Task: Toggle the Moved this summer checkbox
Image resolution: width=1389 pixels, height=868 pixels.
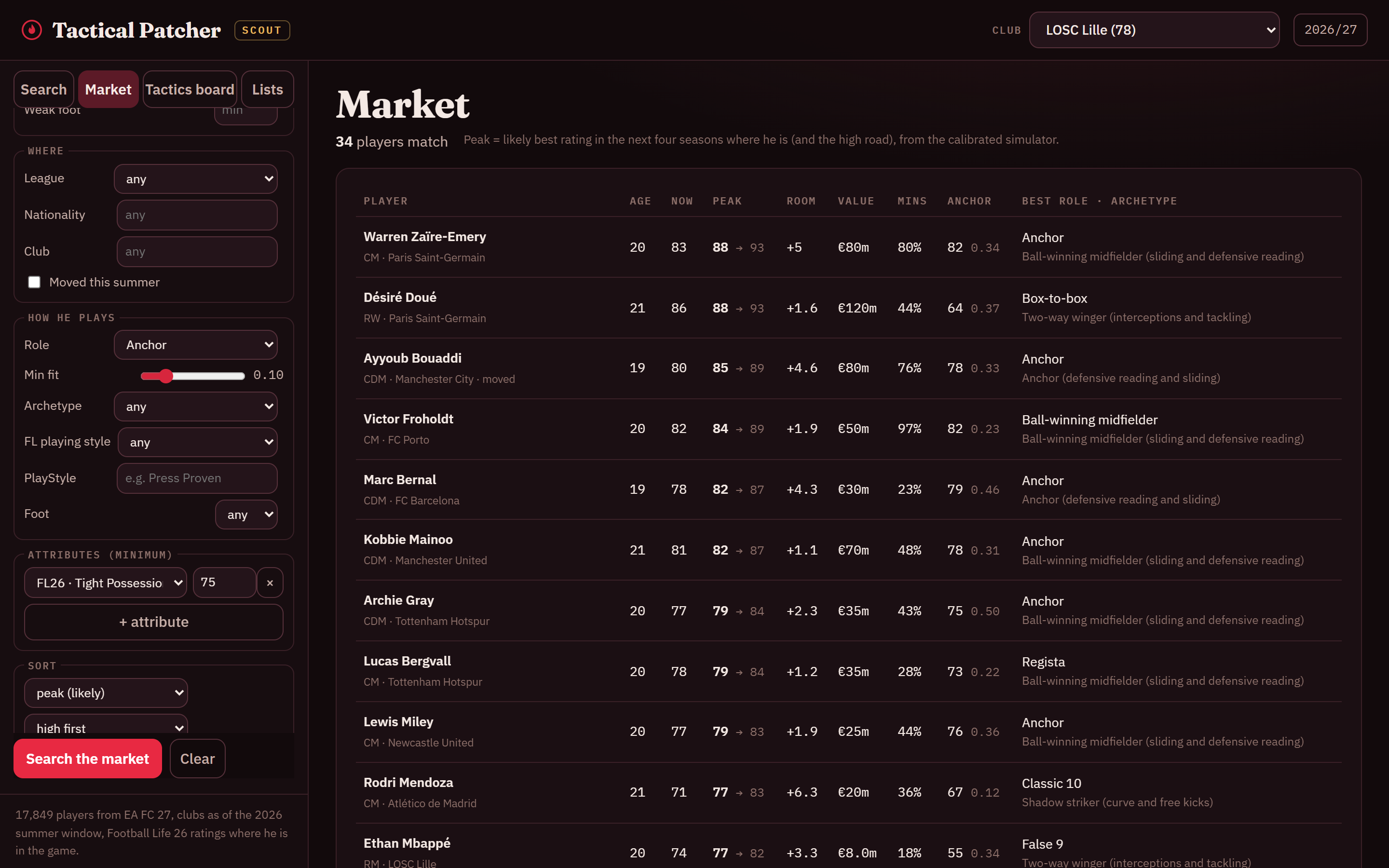Action: 34,282
